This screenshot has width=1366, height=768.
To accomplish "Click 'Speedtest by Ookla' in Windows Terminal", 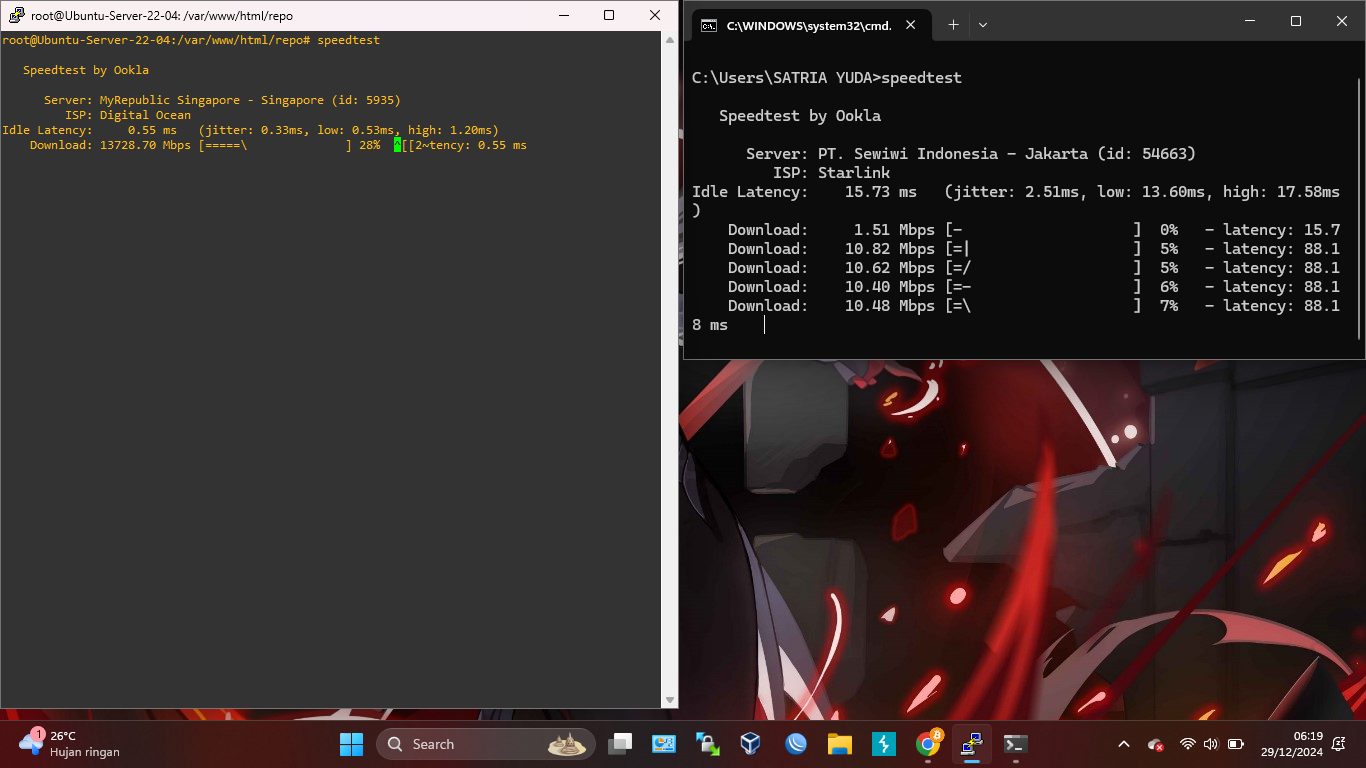I will coord(800,116).
